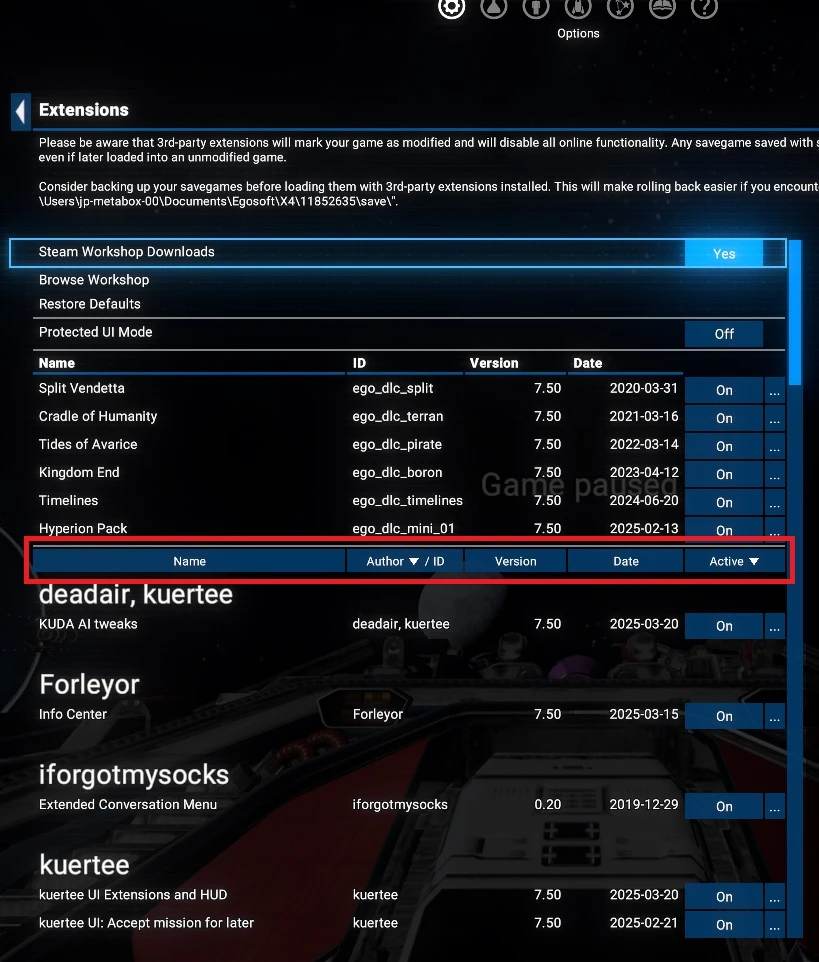This screenshot has height=962, width=819.
Task: Open more options for Tides of Avarice
Action: coord(775,447)
